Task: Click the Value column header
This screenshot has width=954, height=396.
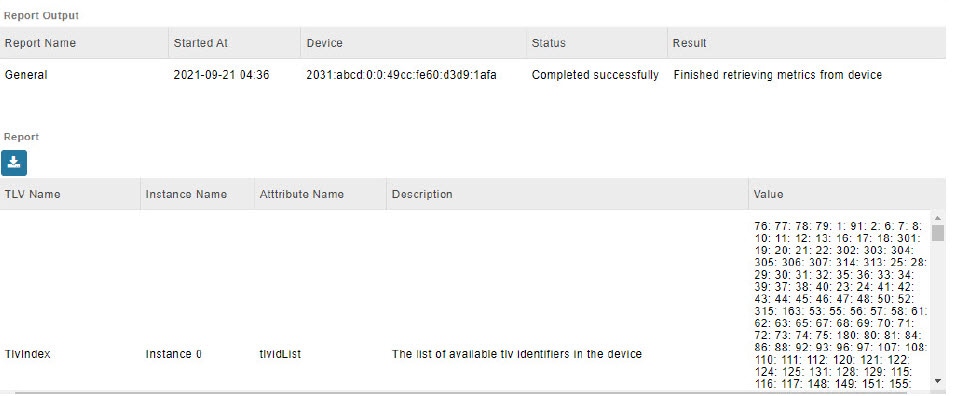Action: [768, 194]
